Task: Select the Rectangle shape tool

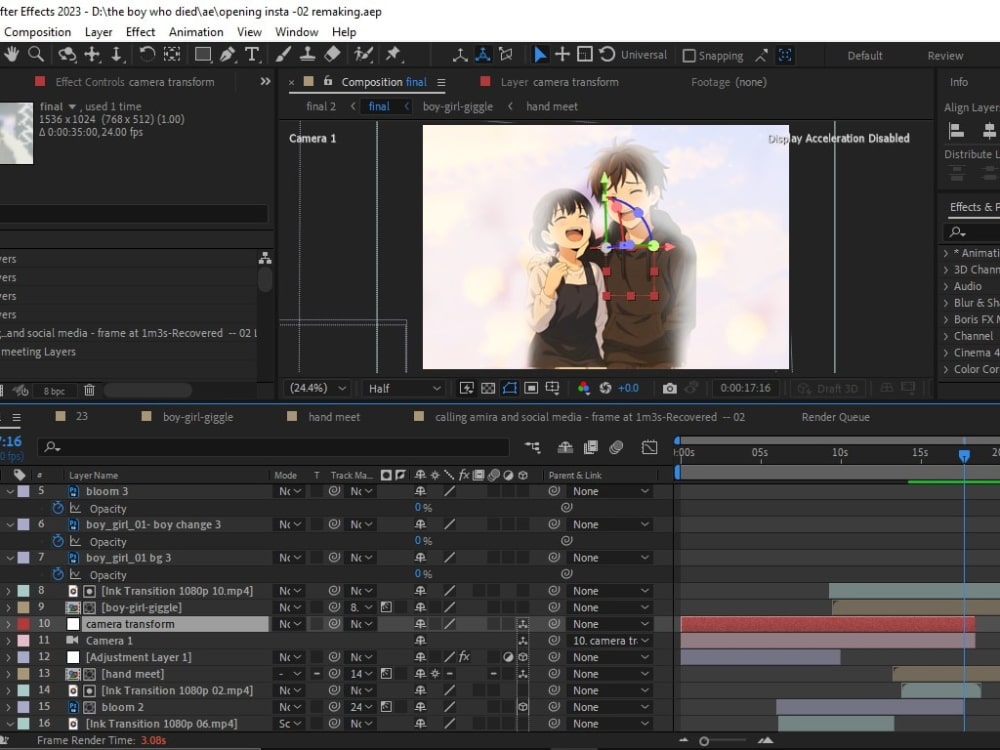Action: coord(203,55)
